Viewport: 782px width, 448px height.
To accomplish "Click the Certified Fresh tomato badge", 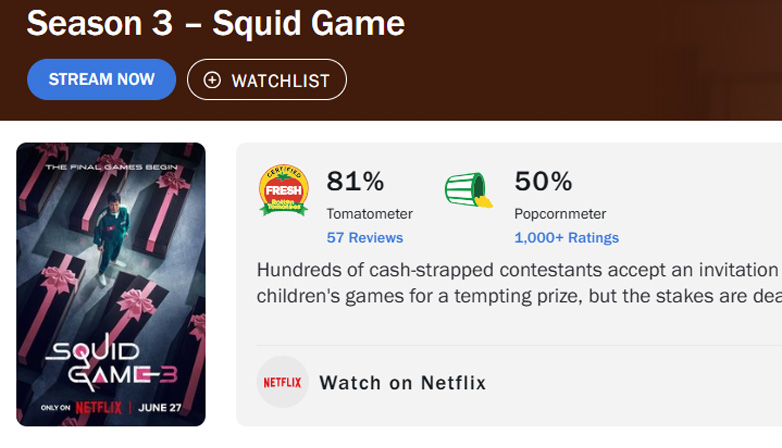I will pos(284,190).
